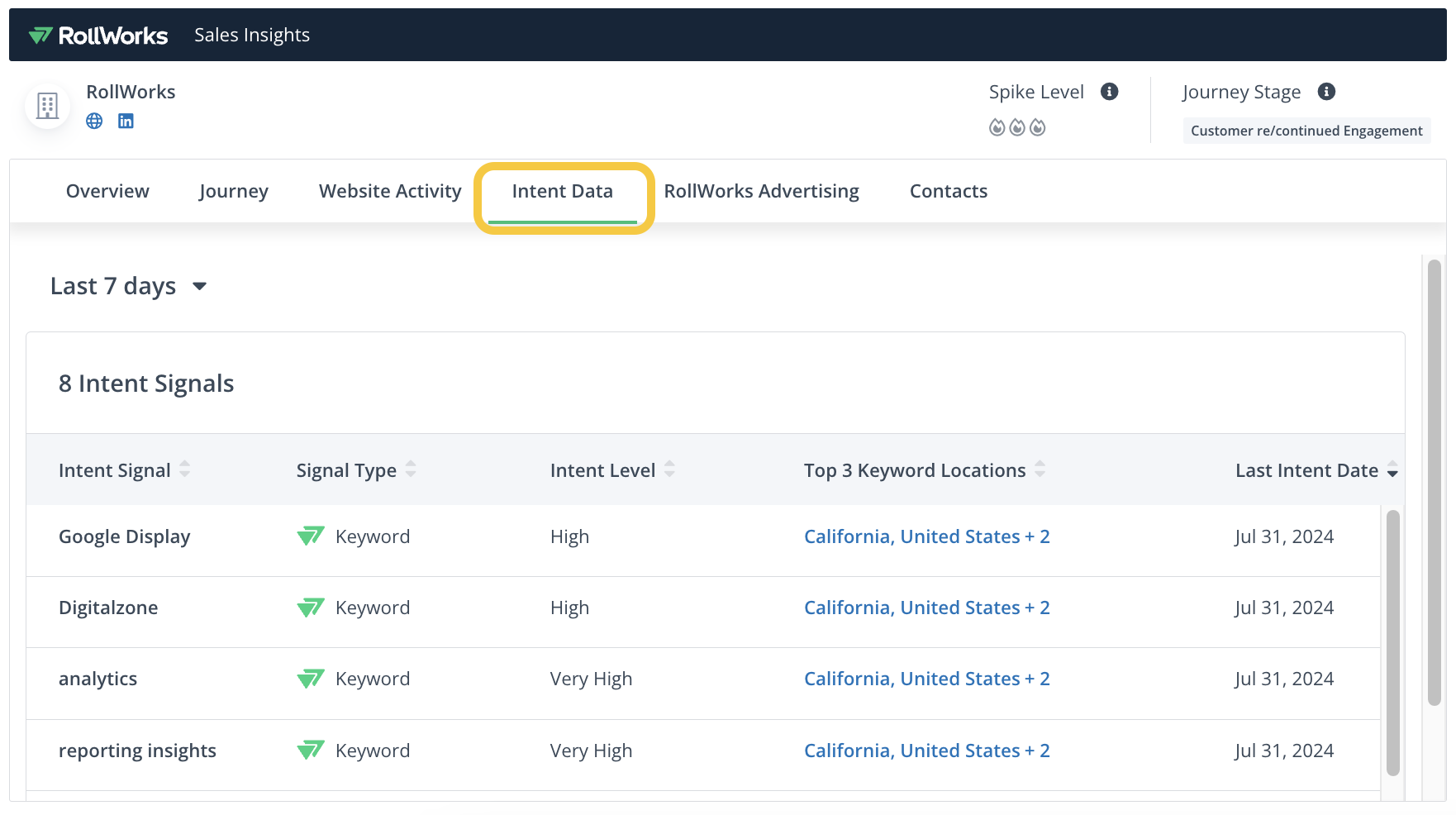
Task: Open the RollWorks Advertising tab
Action: (x=761, y=191)
